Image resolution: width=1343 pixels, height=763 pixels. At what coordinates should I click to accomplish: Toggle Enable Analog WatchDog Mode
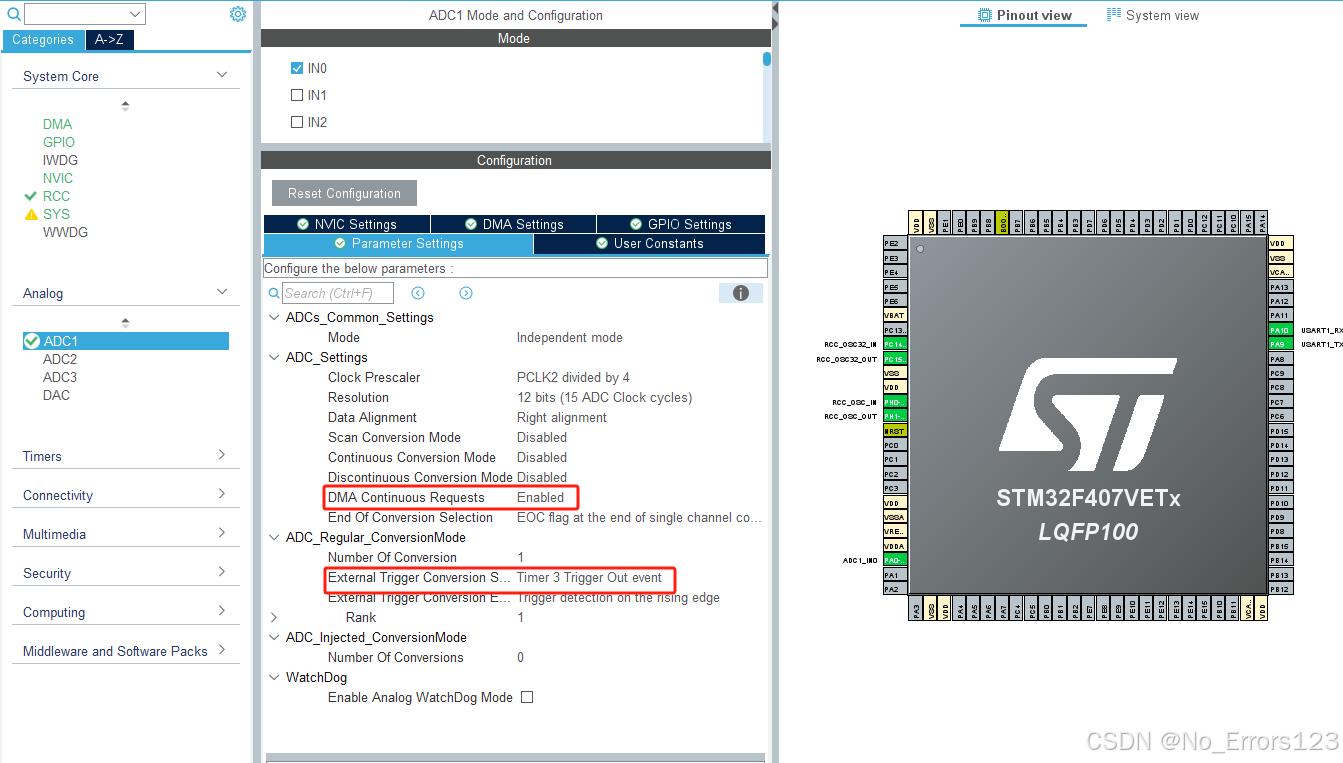tap(527, 697)
